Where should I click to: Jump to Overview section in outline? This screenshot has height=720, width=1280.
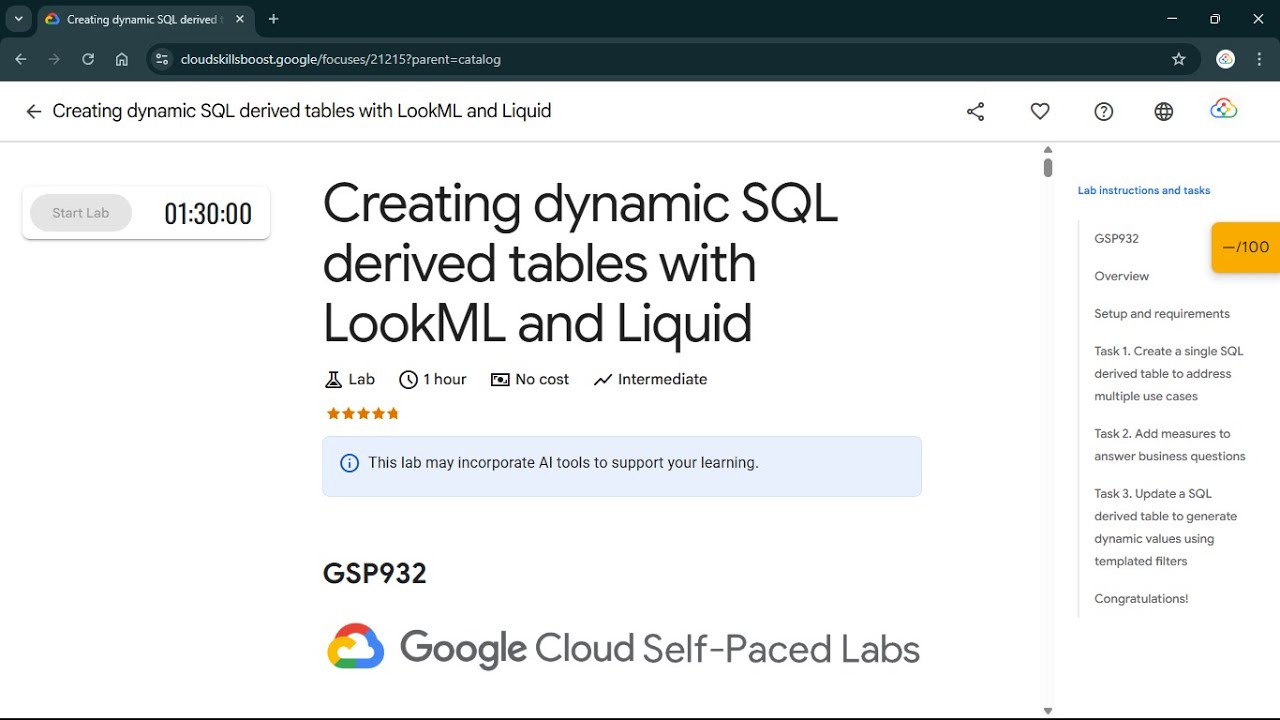click(1121, 276)
